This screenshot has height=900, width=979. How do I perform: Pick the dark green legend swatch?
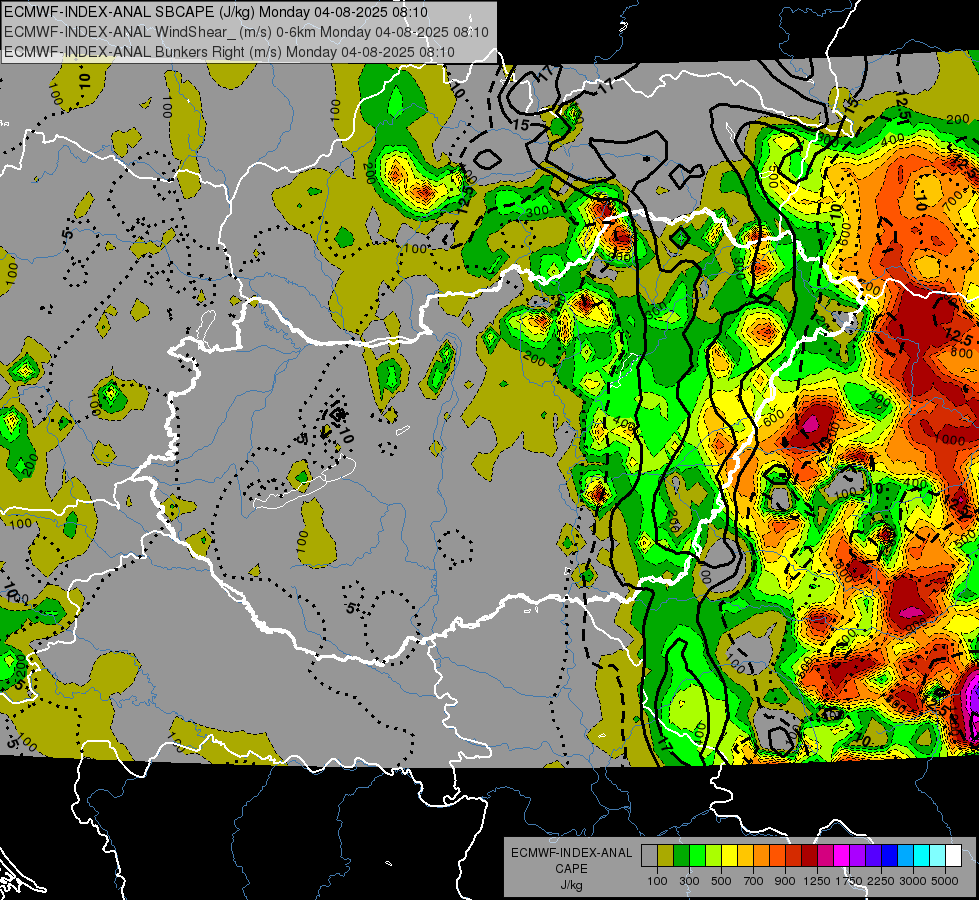tap(681, 855)
